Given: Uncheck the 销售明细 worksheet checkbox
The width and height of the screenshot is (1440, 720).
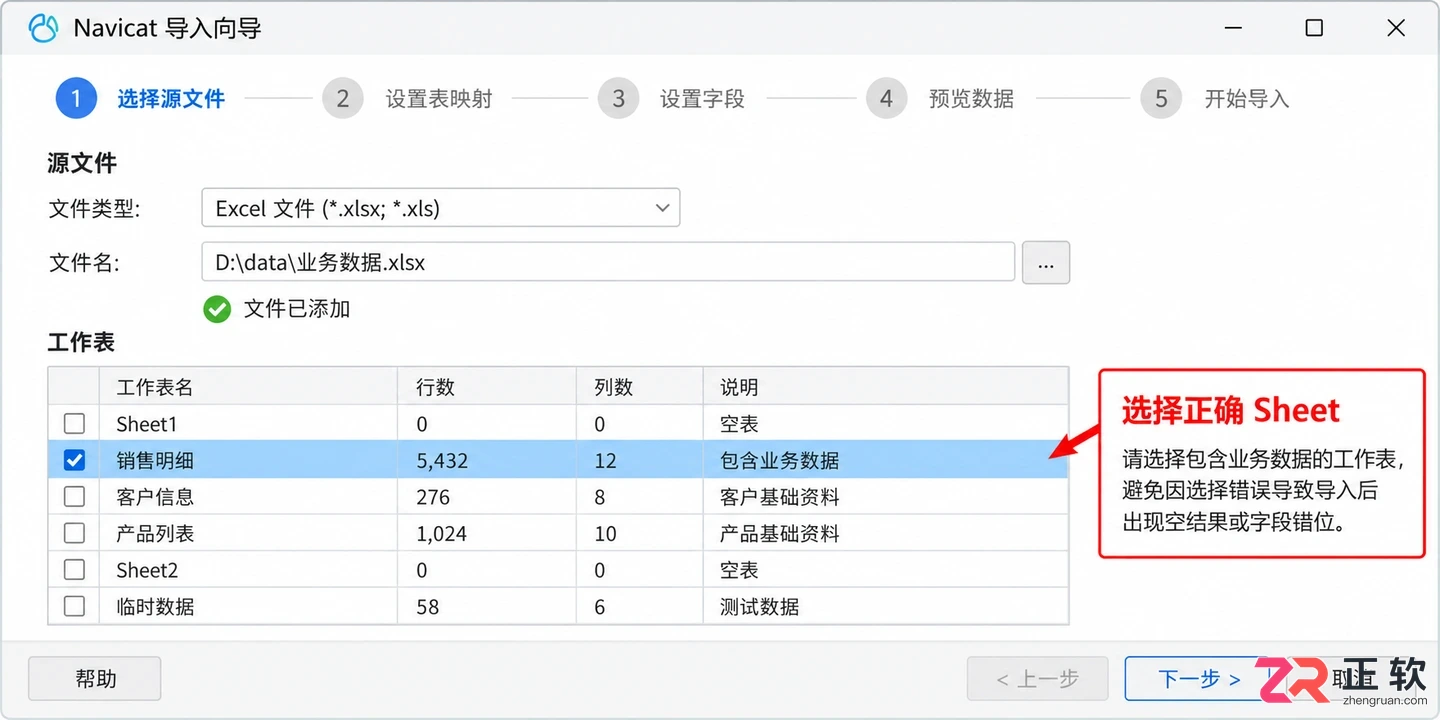Looking at the screenshot, I should (x=74, y=460).
